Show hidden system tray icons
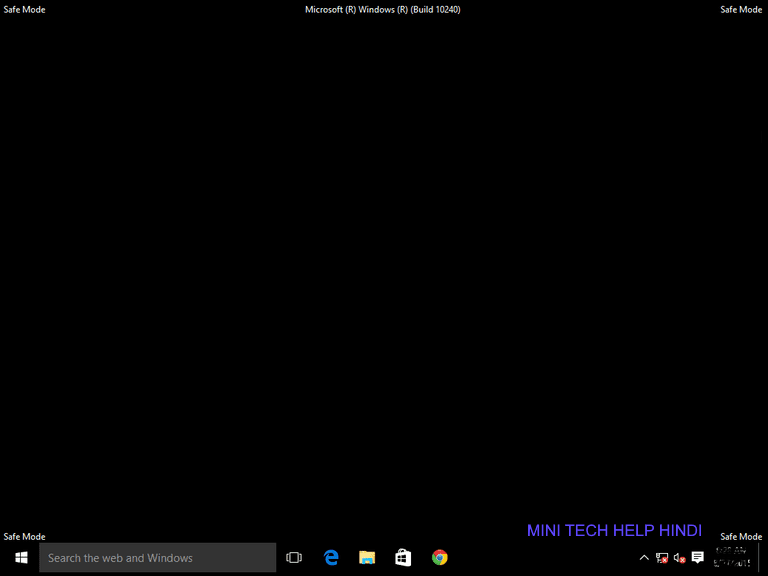The image size is (768, 576). pyautogui.click(x=644, y=557)
